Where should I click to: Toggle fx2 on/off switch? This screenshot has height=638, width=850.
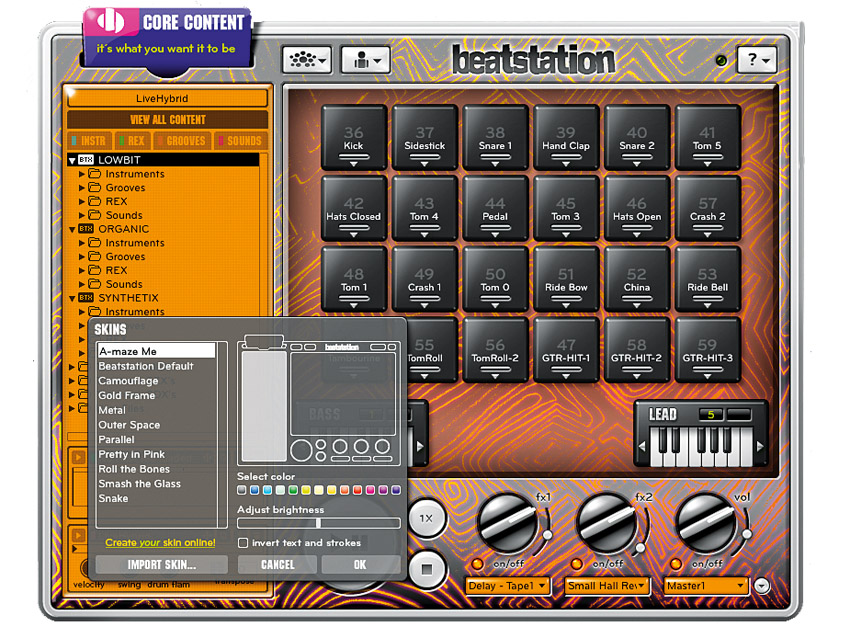coord(576,564)
